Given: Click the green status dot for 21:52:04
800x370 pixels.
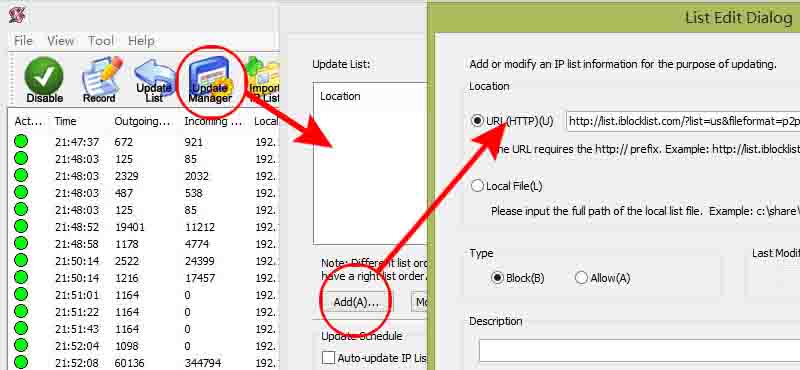Looking at the screenshot, I should click(20, 345).
